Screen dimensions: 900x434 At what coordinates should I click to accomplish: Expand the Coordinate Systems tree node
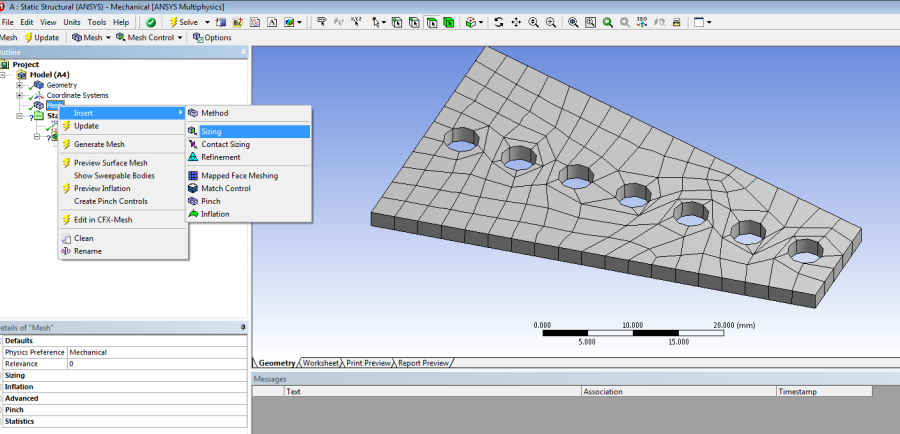pos(20,95)
